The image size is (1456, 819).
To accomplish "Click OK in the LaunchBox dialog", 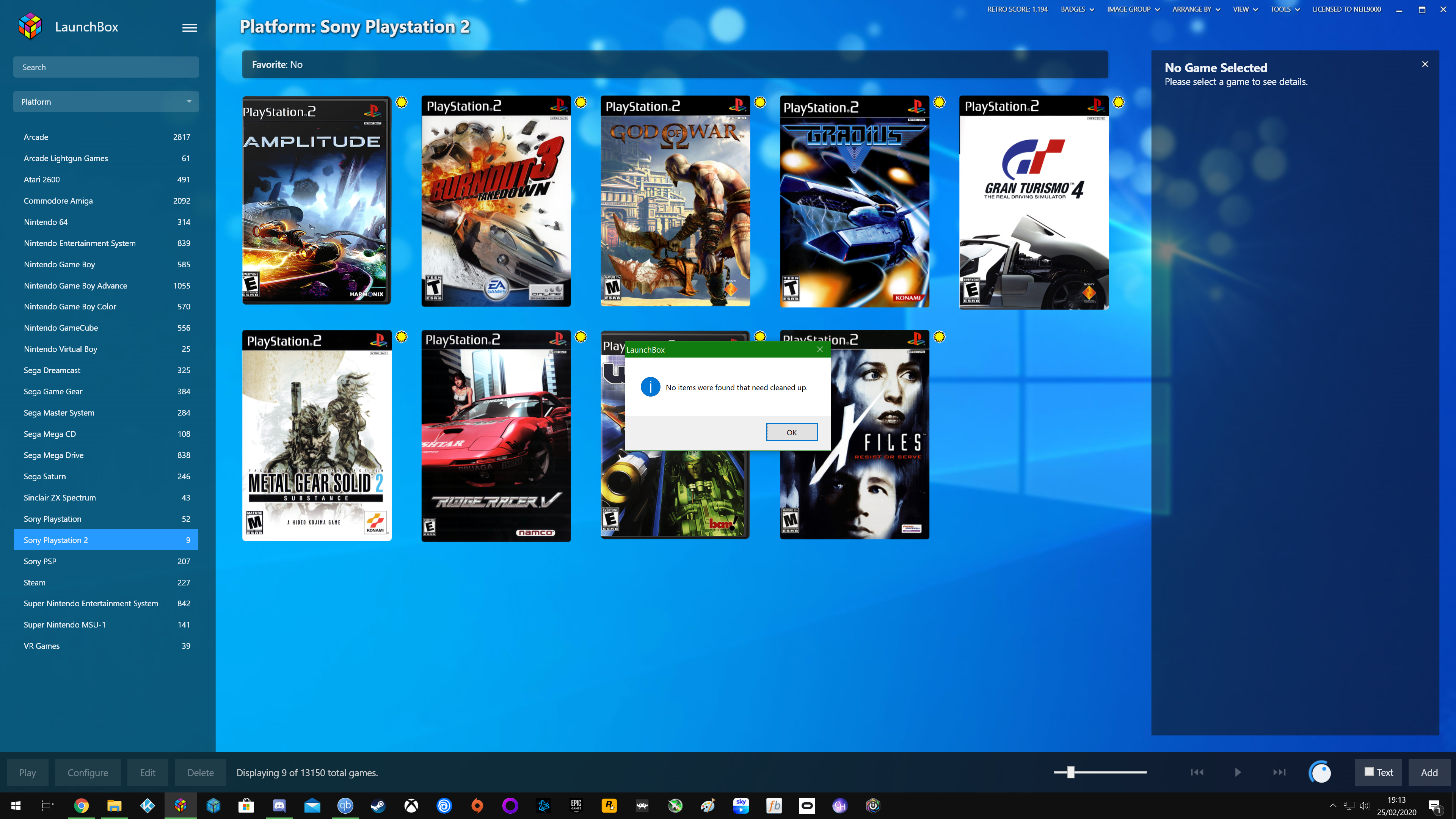I will (x=791, y=432).
